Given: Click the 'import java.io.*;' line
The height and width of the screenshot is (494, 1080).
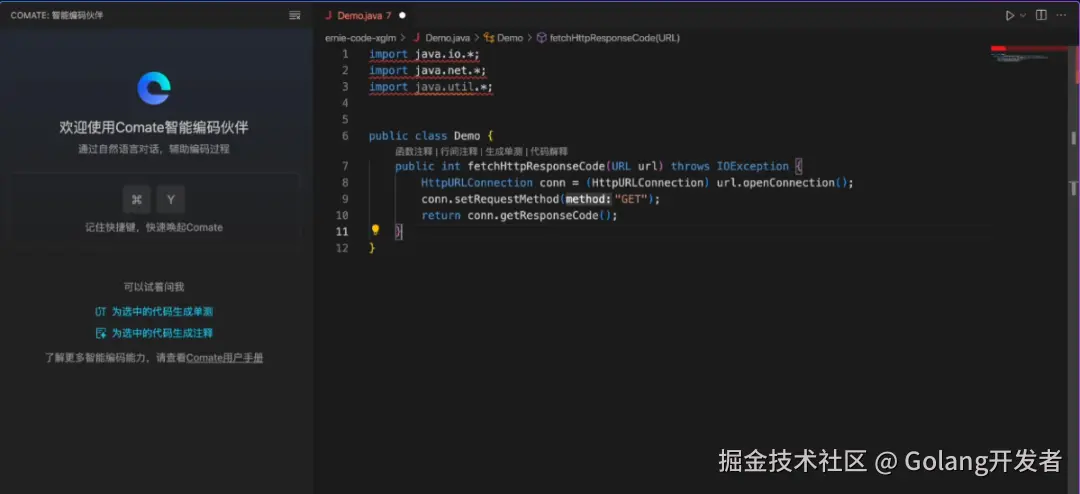Looking at the screenshot, I should coord(424,54).
